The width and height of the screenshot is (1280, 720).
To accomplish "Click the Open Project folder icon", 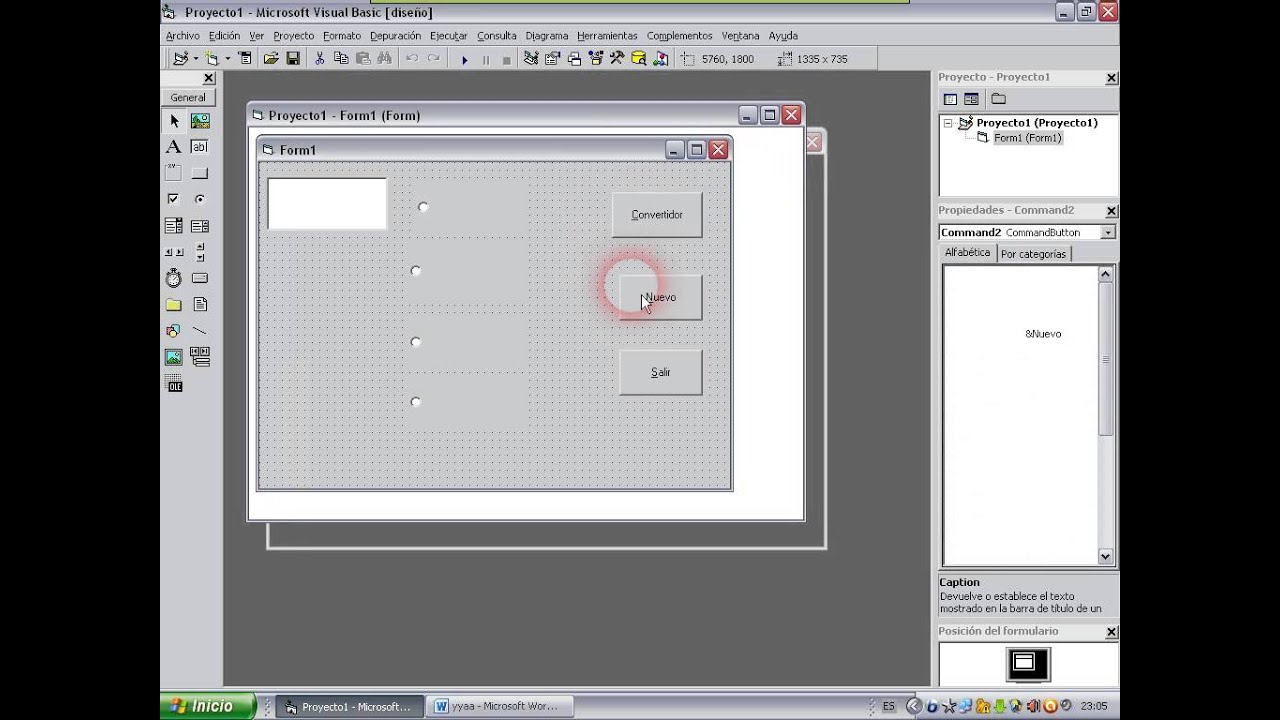I will tap(271, 59).
